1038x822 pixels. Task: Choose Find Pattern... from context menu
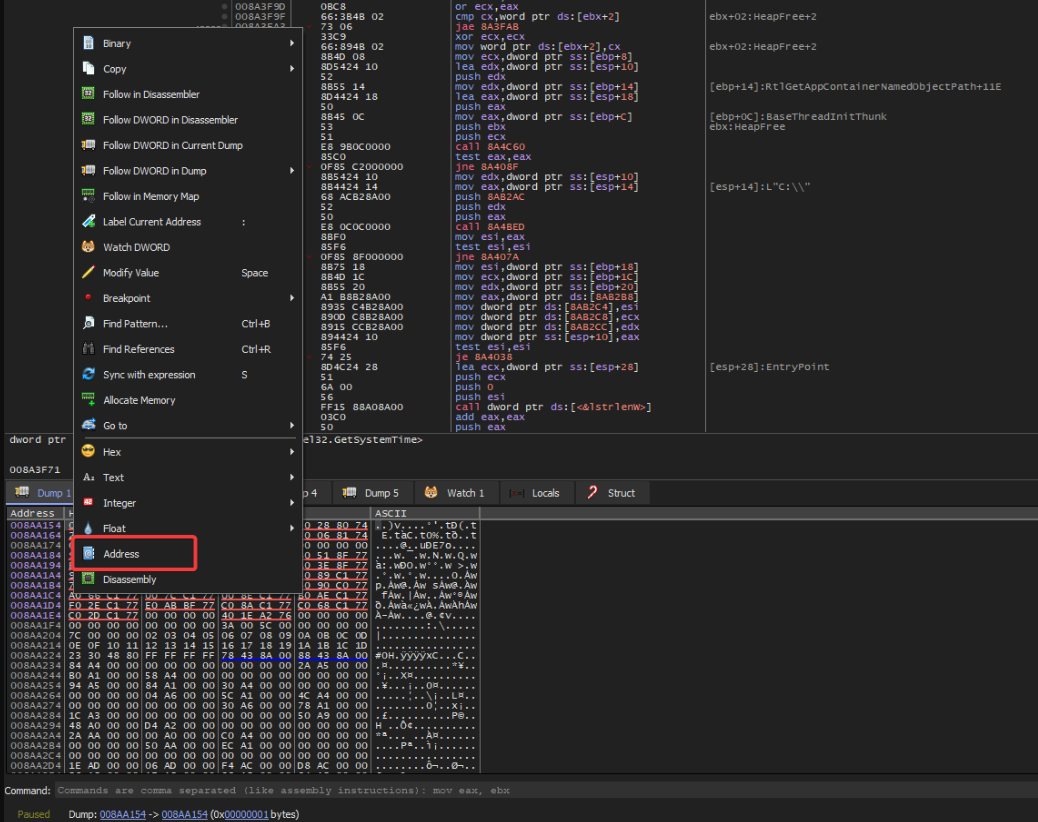(135, 324)
